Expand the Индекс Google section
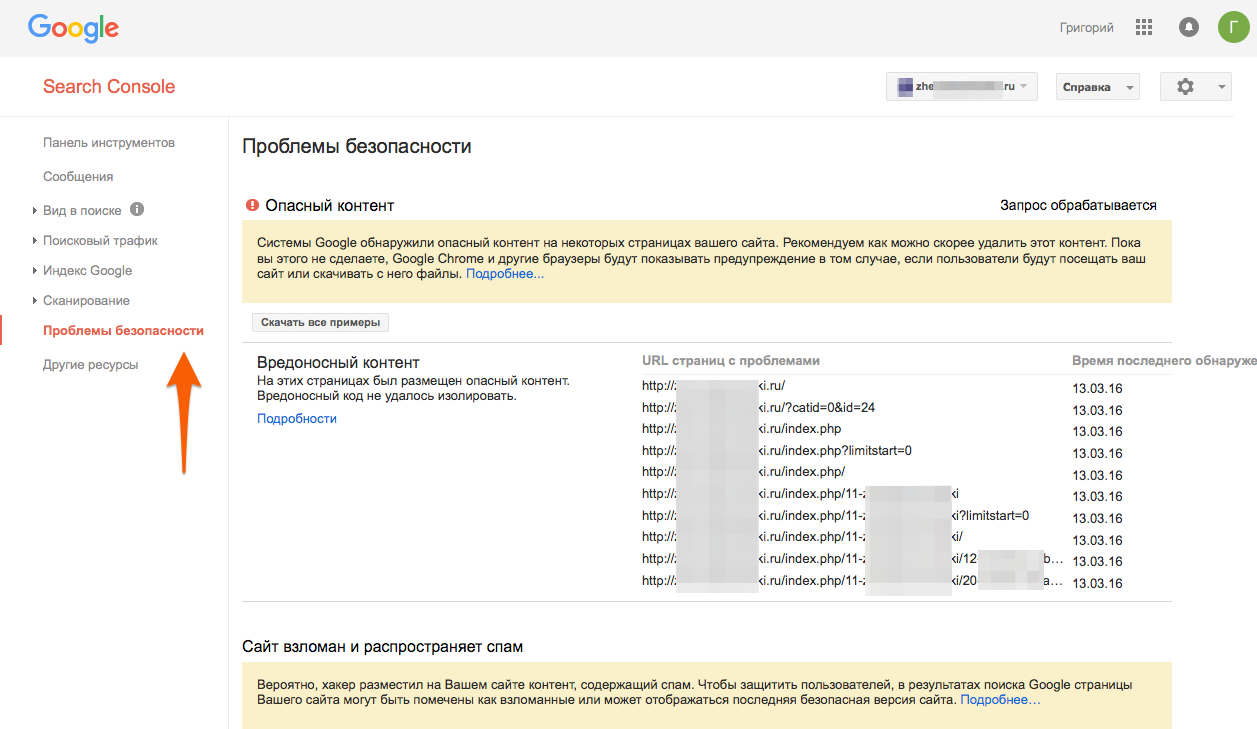The height and width of the screenshot is (729, 1257). (87, 271)
